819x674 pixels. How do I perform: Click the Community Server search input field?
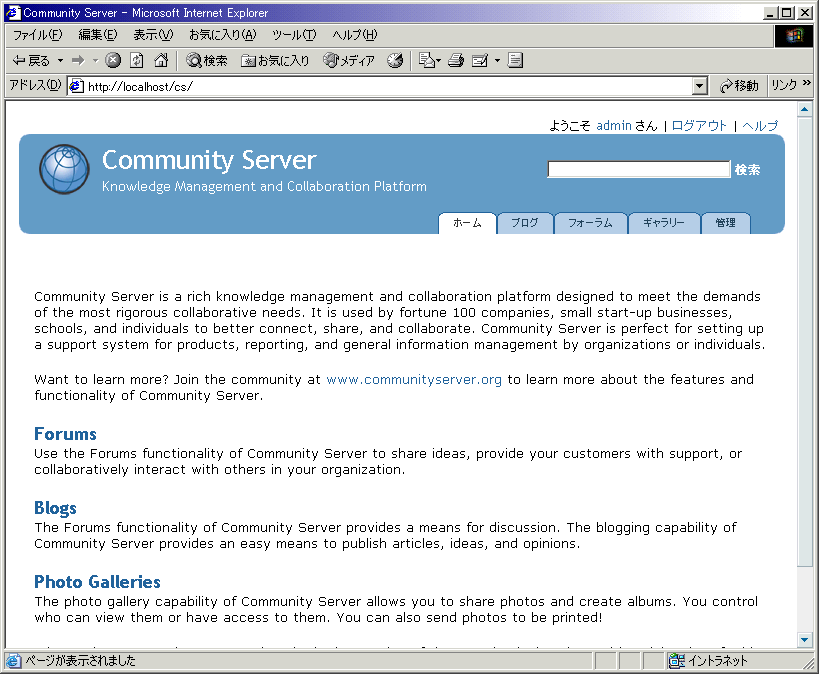click(x=638, y=169)
